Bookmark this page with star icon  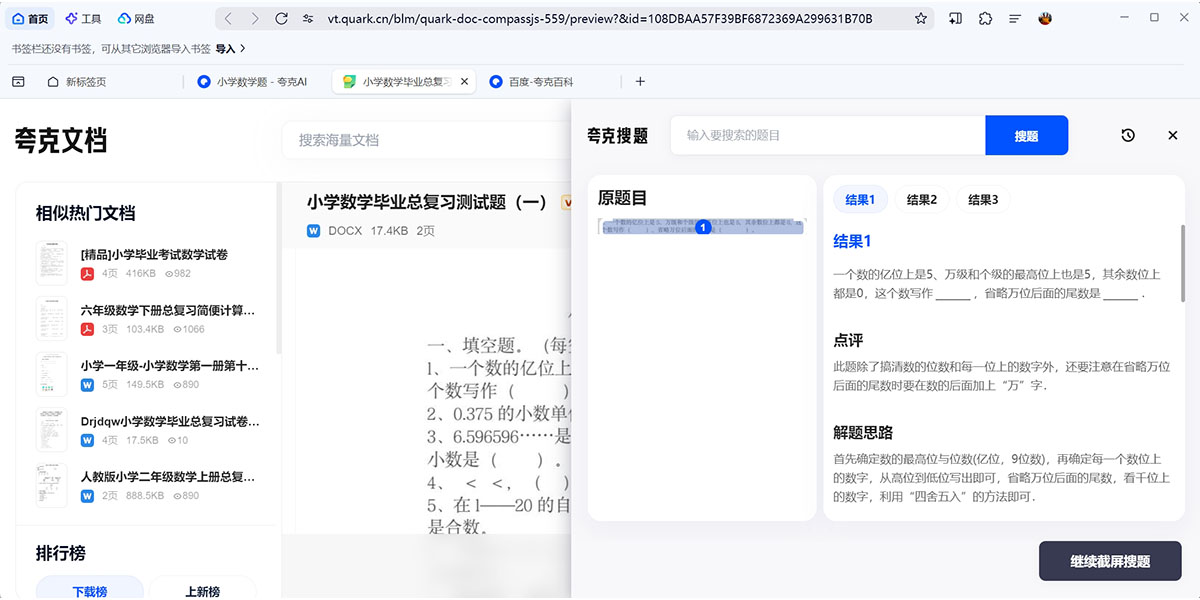click(x=921, y=18)
